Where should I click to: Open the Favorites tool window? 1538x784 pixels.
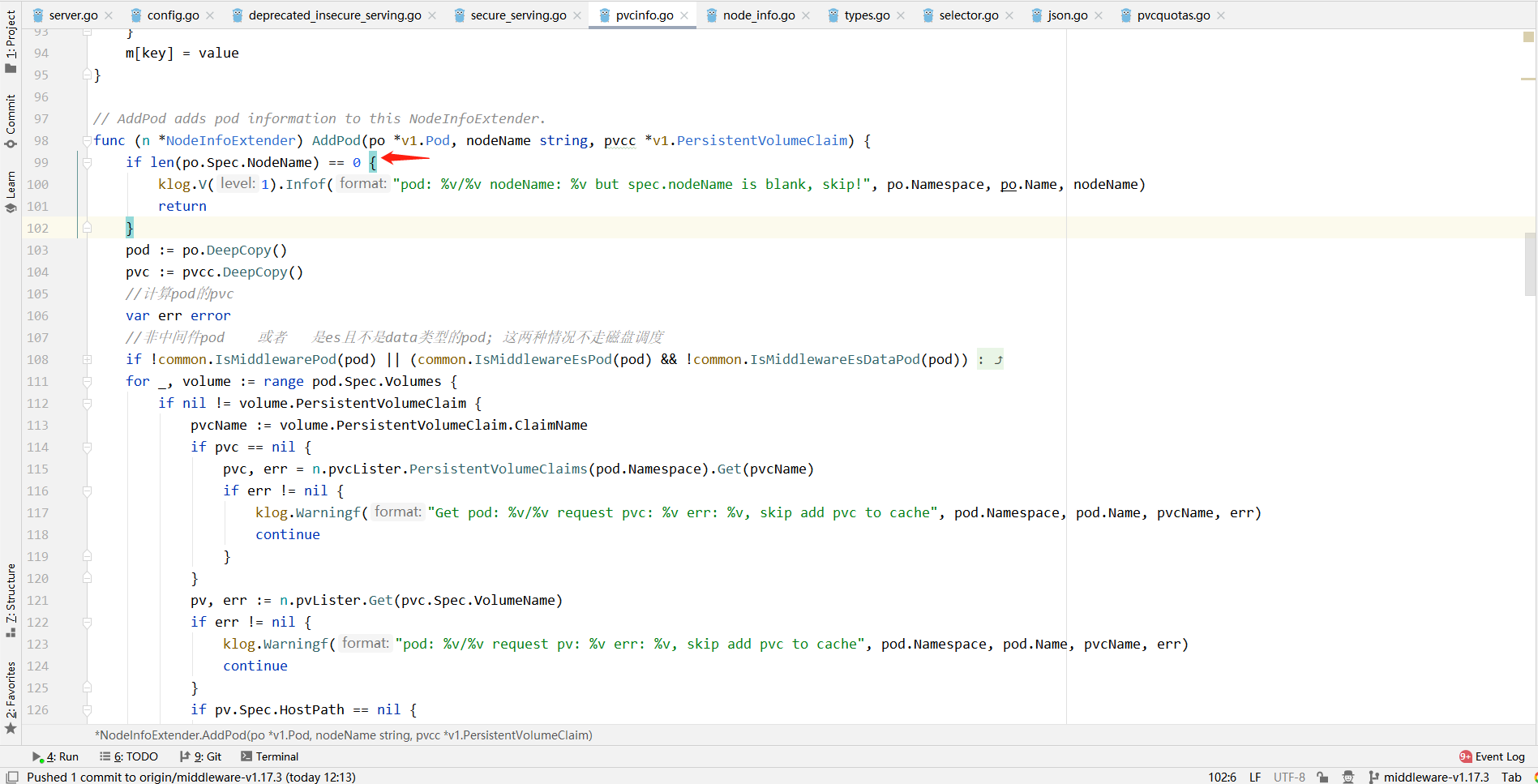pos(11,698)
